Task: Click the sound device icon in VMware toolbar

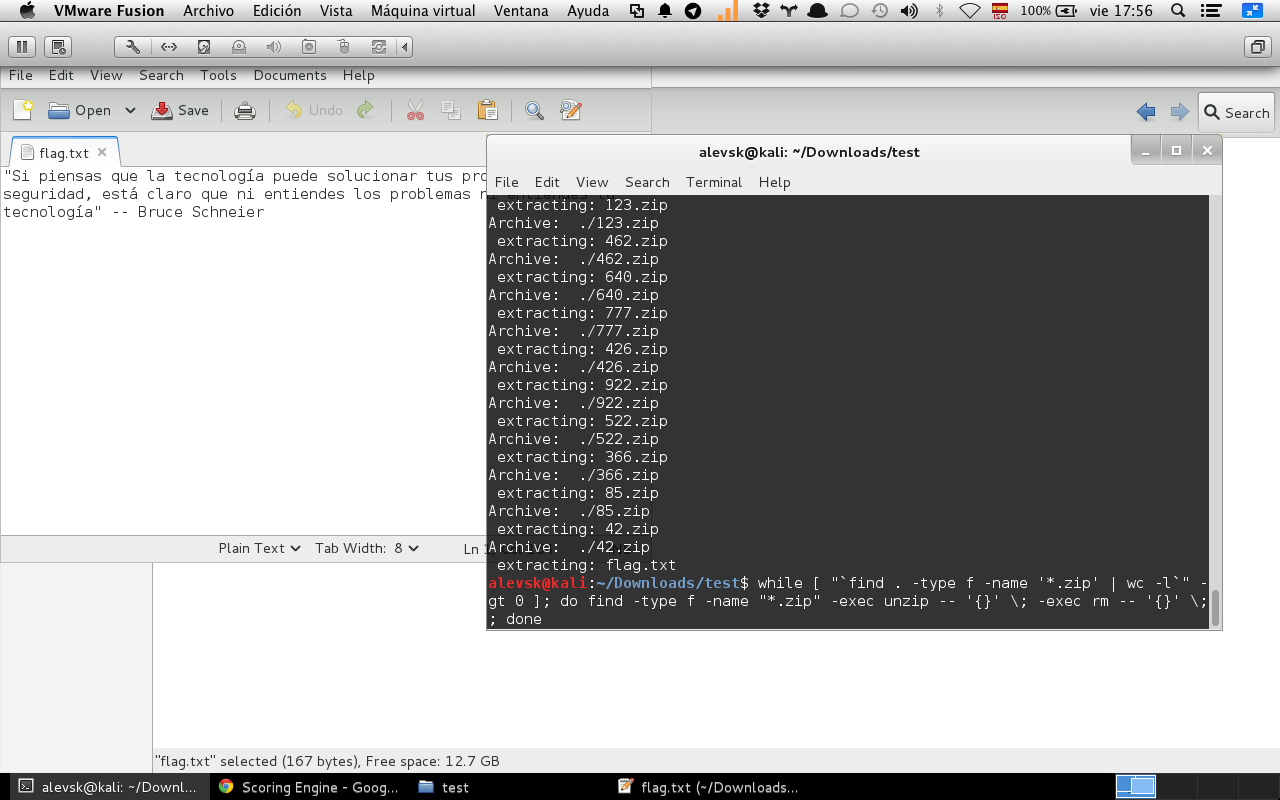Action: coord(274,46)
